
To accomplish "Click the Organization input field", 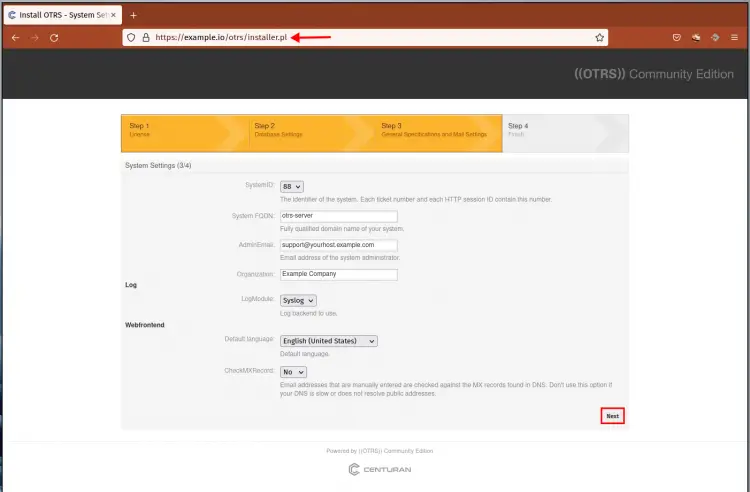I will click(339, 274).
